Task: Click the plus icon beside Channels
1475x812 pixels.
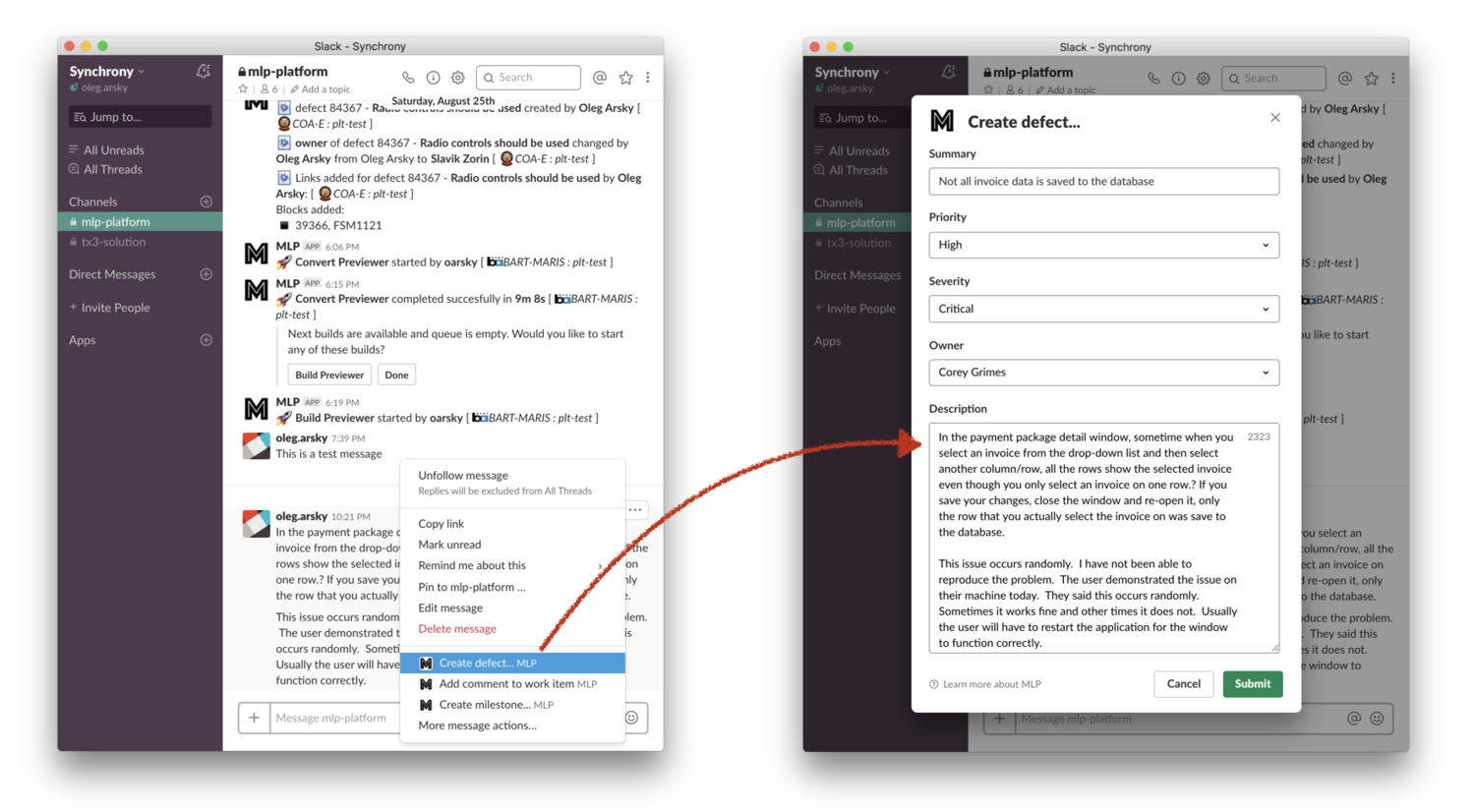Action: (206, 202)
